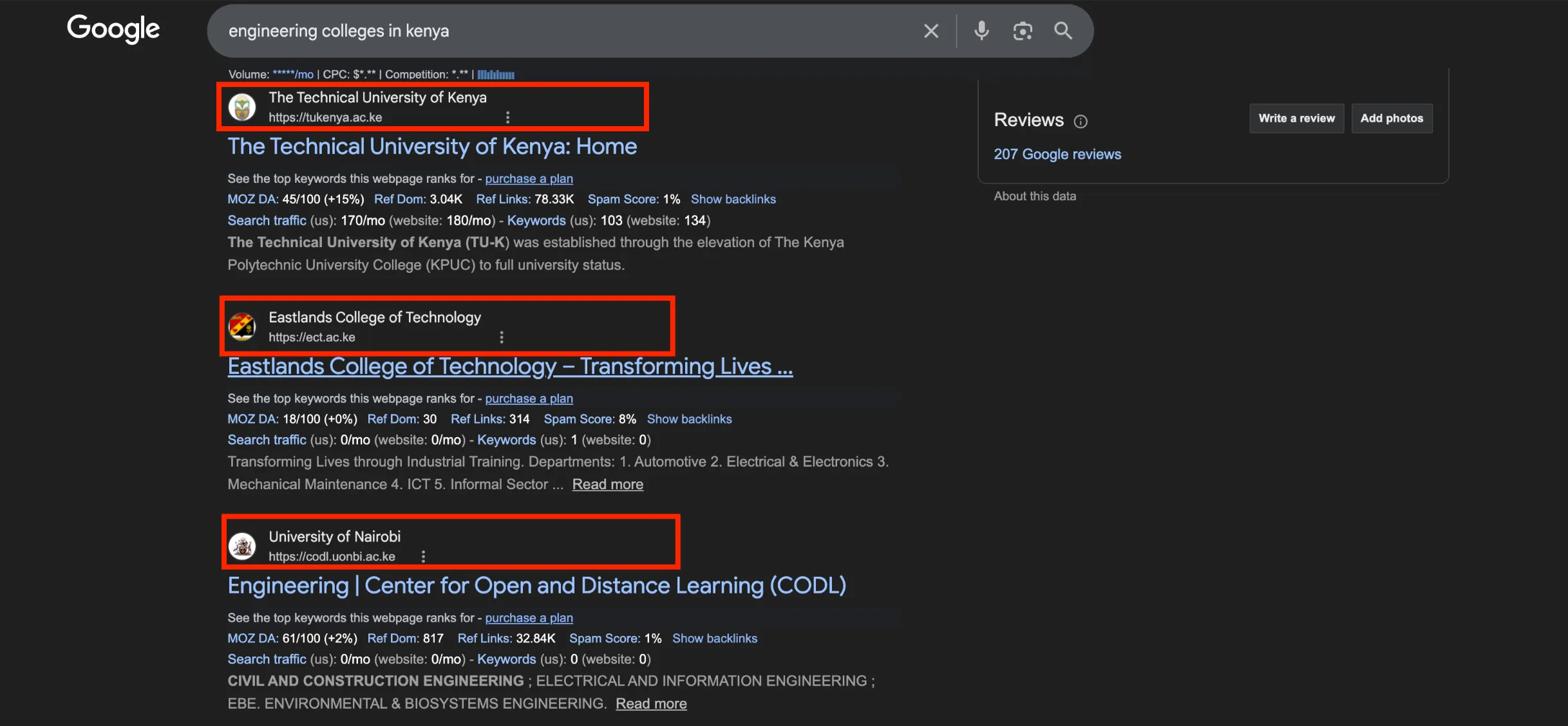Click Technical University of Kenya favicon
Image resolution: width=1568 pixels, height=726 pixels.
pos(242,107)
